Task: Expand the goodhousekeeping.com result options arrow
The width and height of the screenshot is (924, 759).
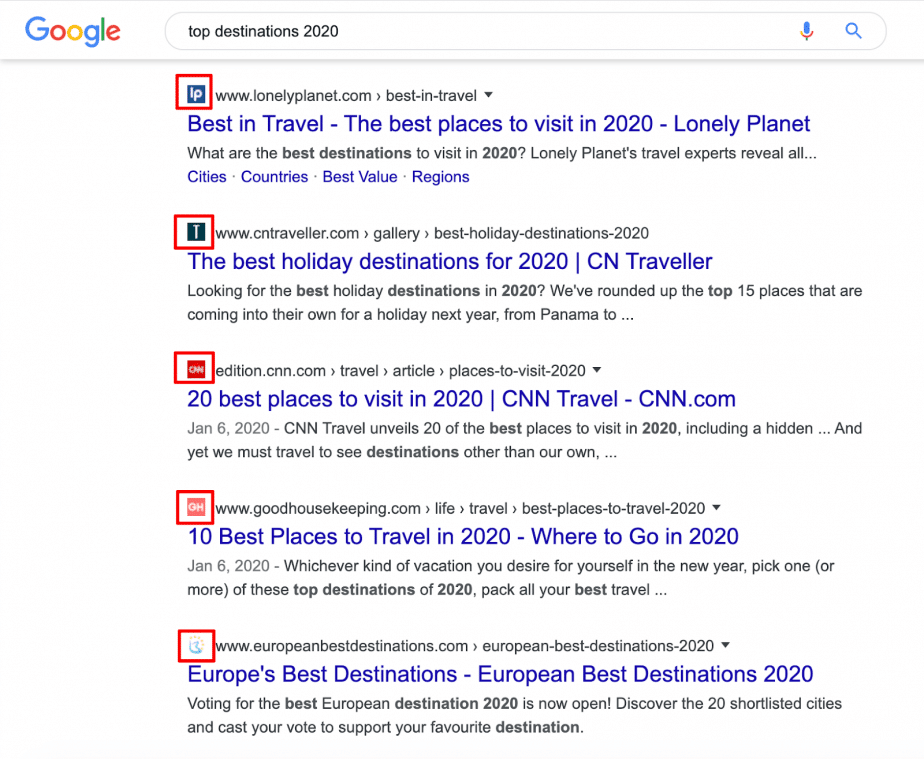Action: pos(716,508)
